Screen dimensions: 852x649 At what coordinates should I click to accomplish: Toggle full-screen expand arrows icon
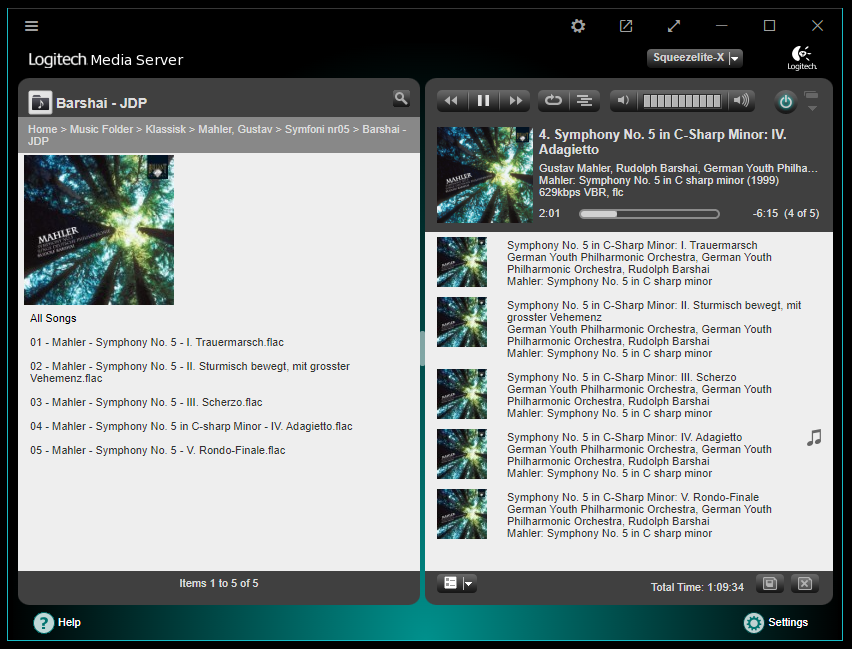pos(674,26)
